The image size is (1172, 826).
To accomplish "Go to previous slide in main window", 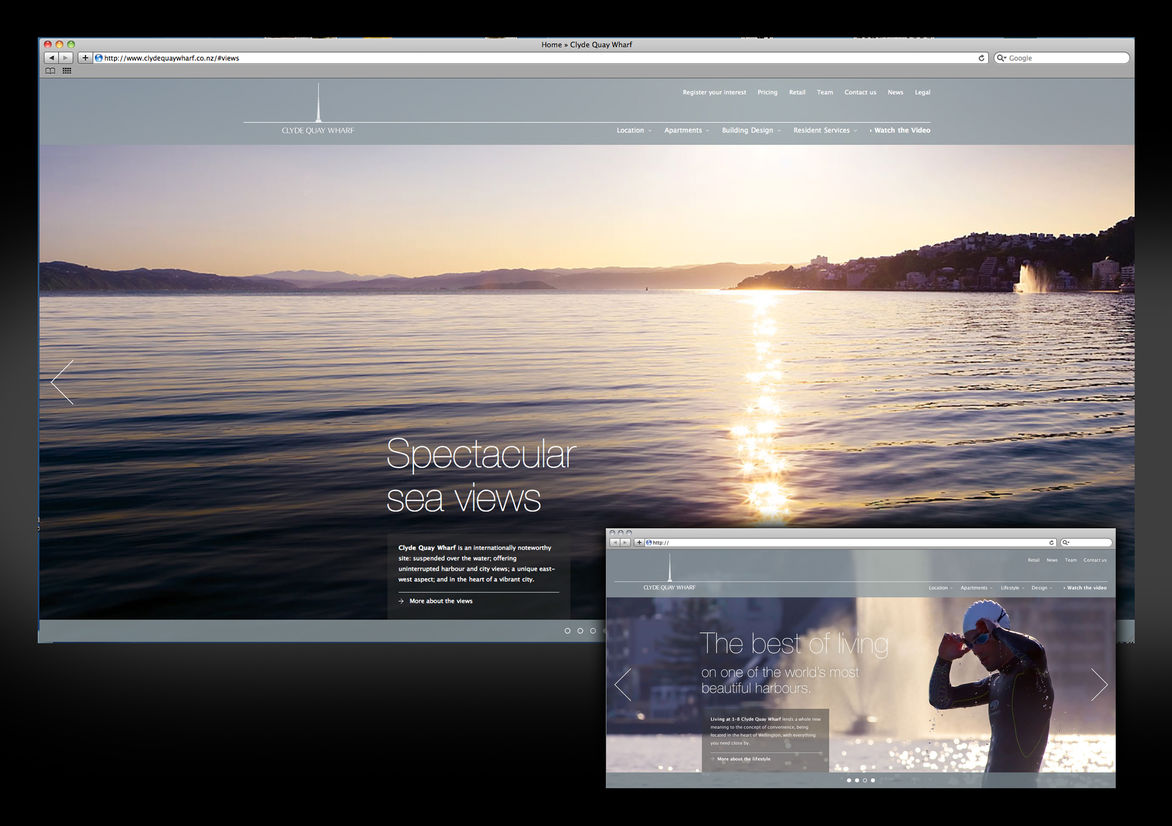I will click(x=62, y=382).
